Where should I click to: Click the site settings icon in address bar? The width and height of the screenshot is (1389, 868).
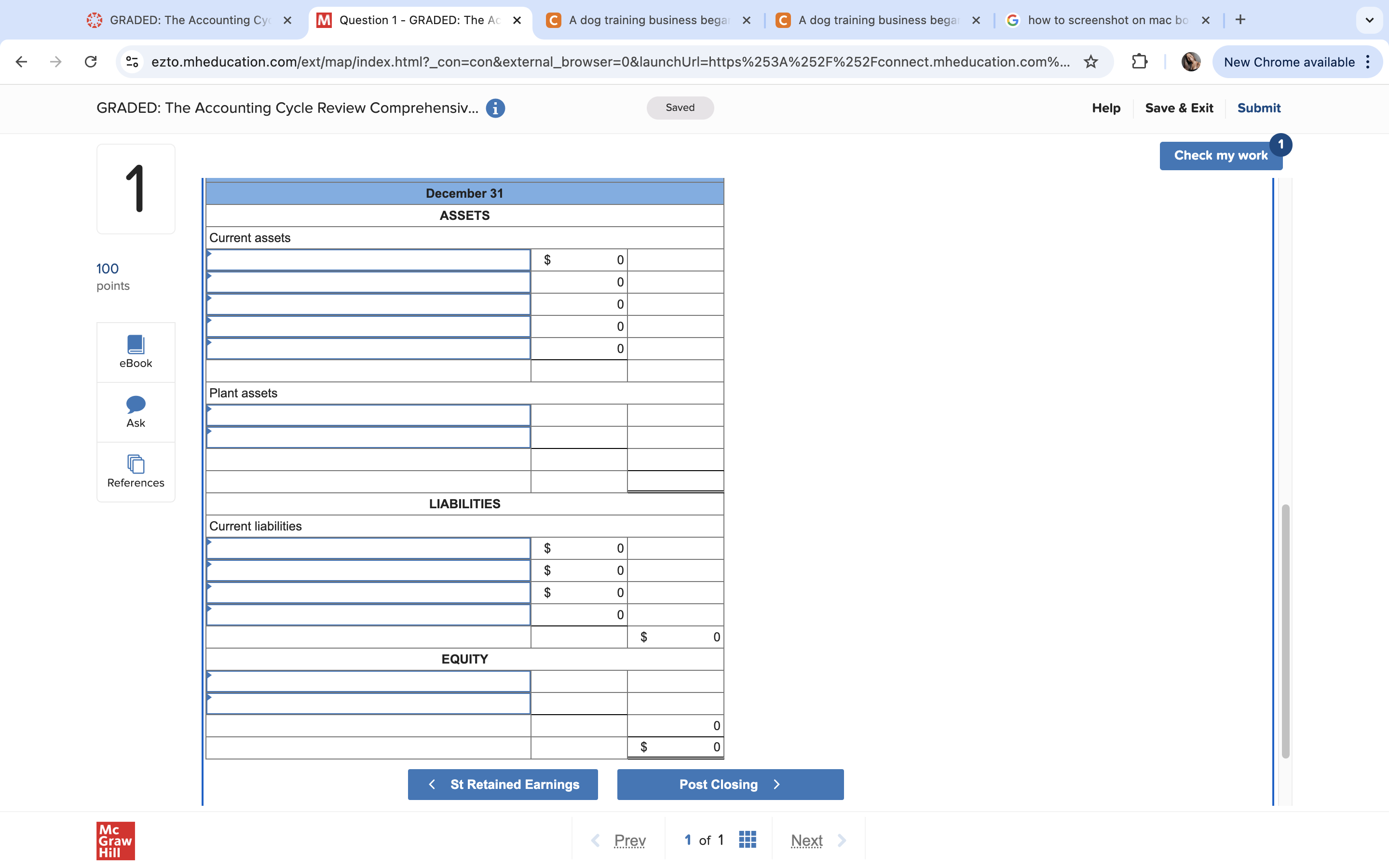[x=132, y=62]
